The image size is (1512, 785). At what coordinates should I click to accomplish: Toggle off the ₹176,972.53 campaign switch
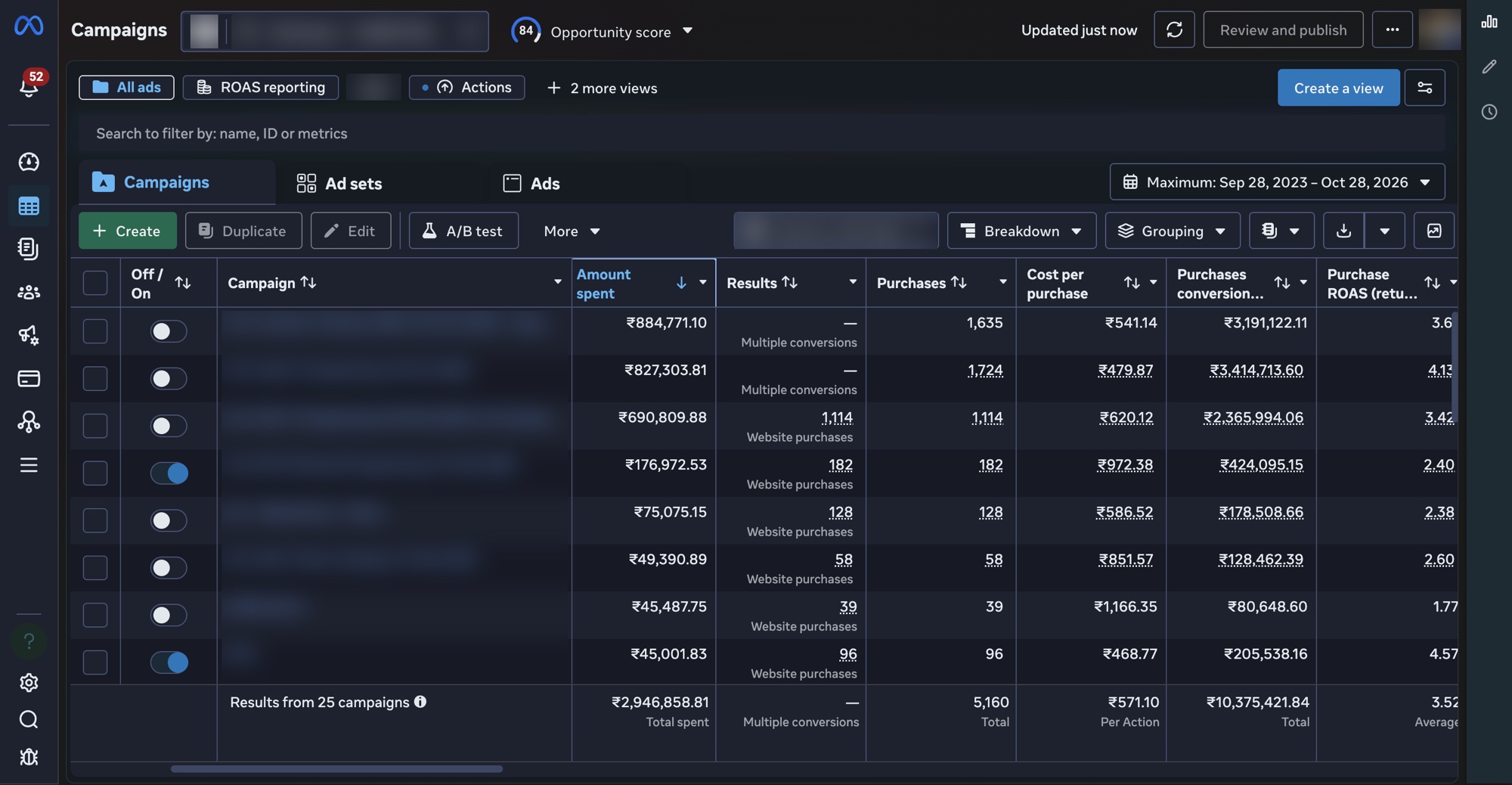169,473
